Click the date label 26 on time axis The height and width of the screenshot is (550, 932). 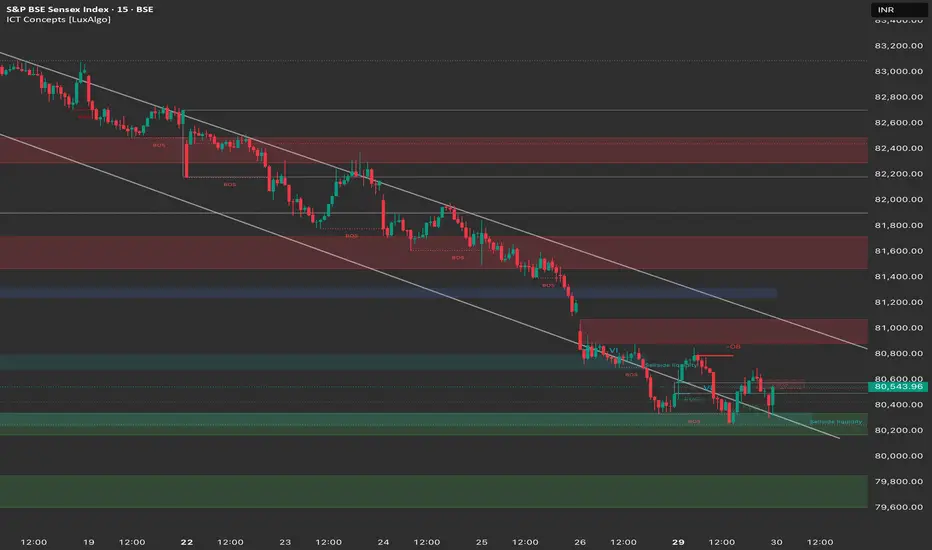click(578, 542)
